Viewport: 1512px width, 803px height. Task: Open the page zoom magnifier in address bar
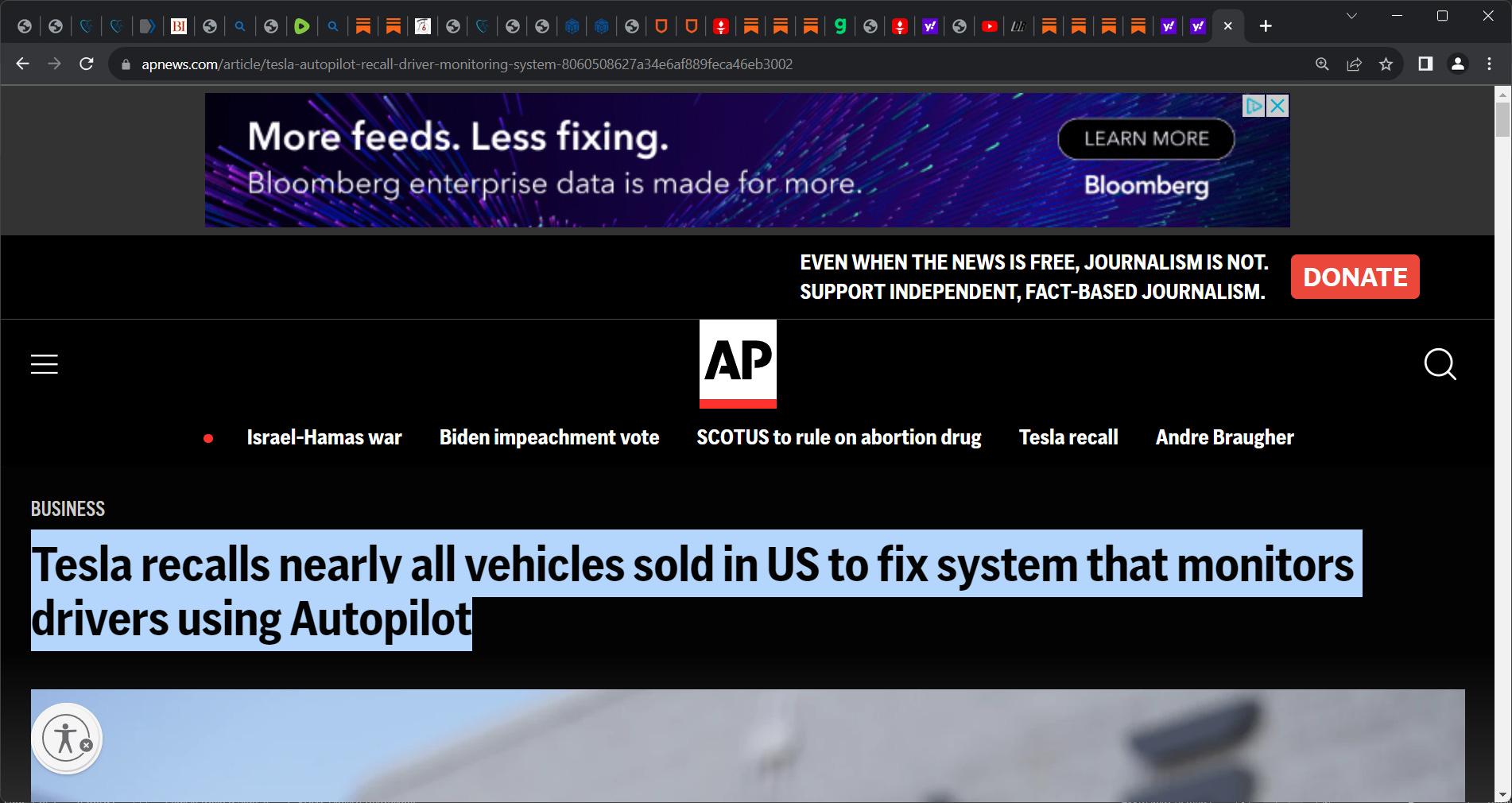(x=1322, y=64)
